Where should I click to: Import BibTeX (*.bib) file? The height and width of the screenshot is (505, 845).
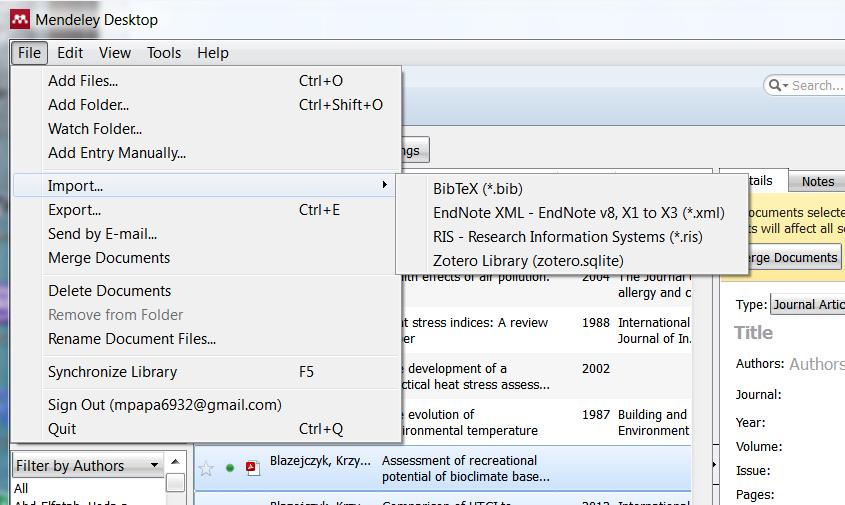click(572, 189)
